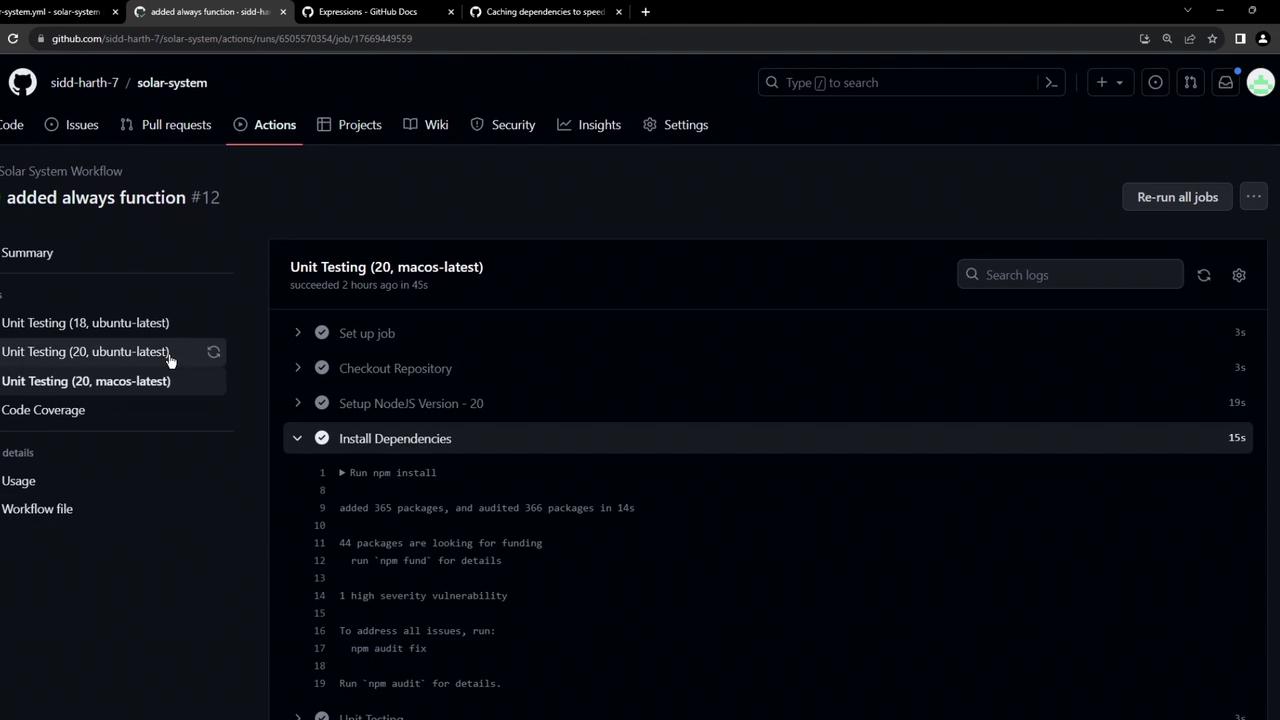Close the Expressions - GitHub Docs tab
Screen dimensions: 1280x720
click(x=451, y=12)
